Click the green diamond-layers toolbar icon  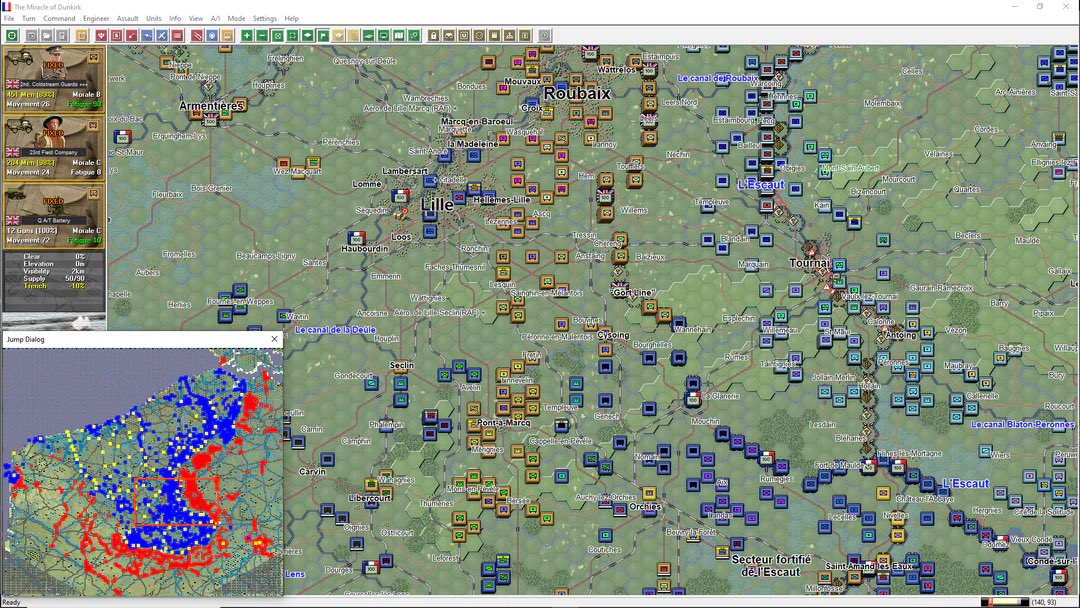307,35
